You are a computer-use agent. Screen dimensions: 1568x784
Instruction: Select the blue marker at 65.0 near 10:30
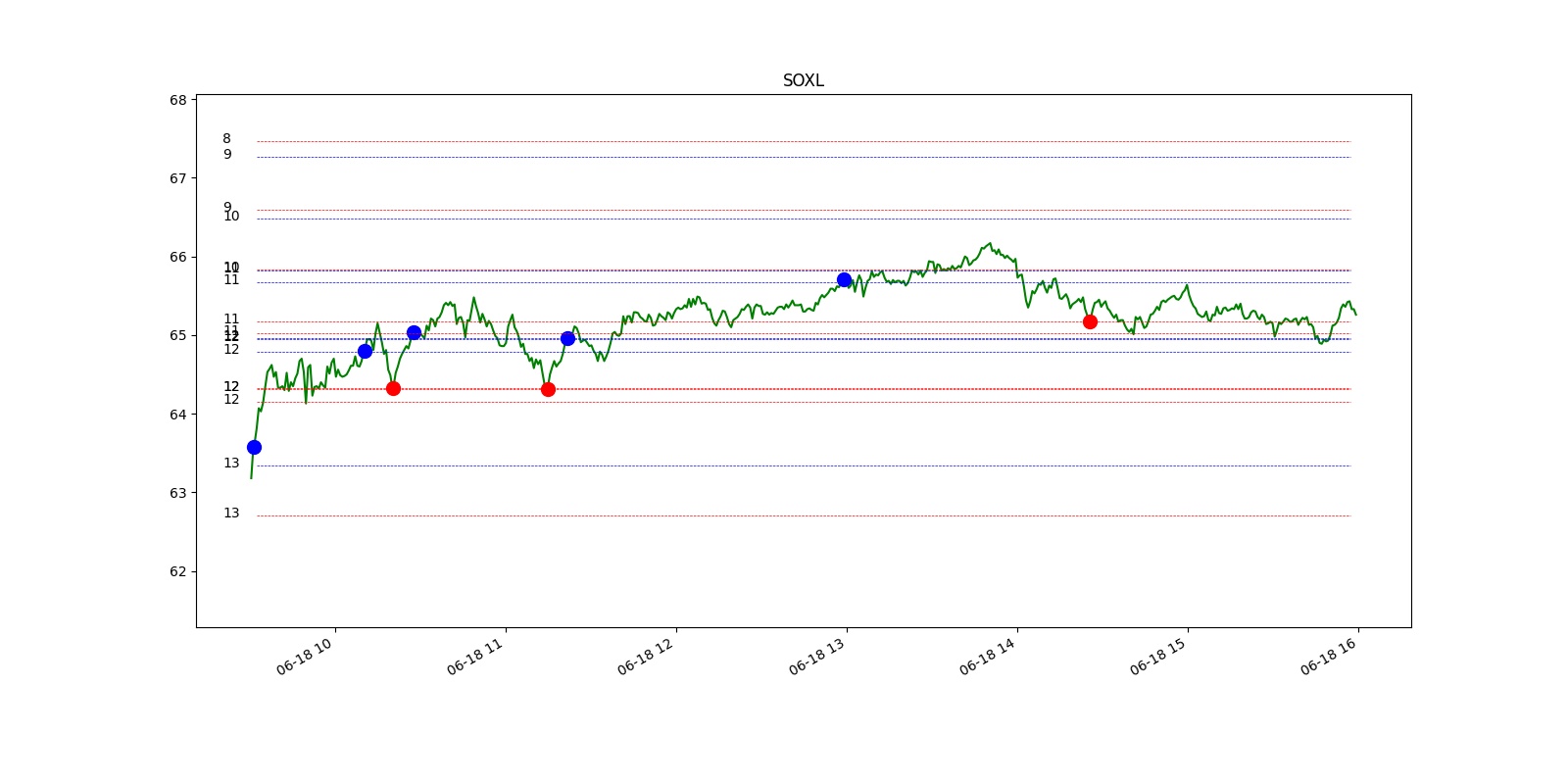tap(414, 332)
